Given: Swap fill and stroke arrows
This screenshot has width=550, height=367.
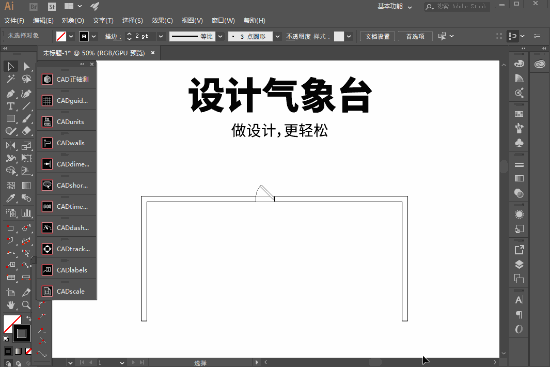Looking at the screenshot, I should coord(28,318).
